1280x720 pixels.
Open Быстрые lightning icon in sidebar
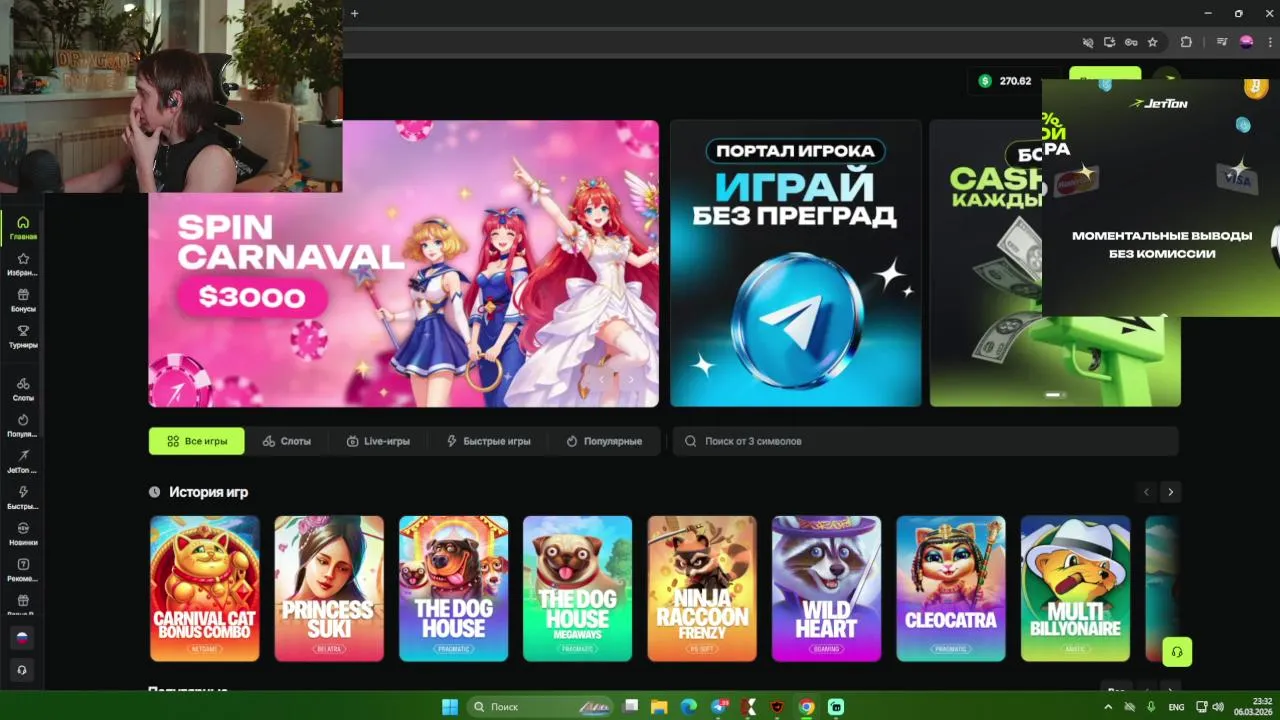(x=23, y=497)
